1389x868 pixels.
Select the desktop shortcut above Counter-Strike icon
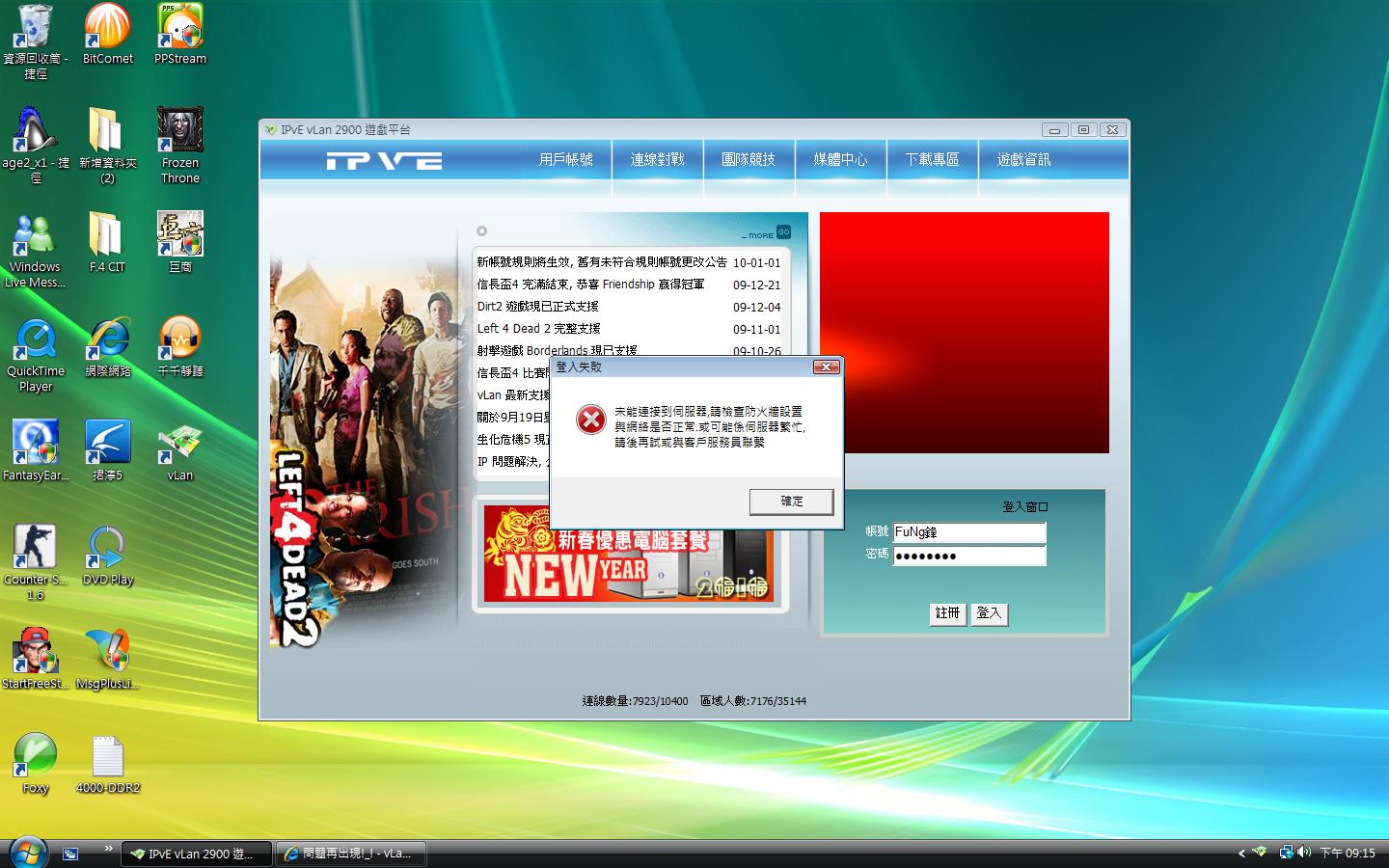[x=36, y=450]
